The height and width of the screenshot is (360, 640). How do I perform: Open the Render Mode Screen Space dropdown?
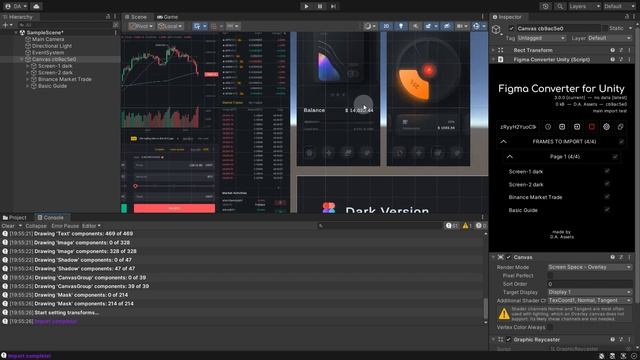pyautogui.click(x=590, y=267)
